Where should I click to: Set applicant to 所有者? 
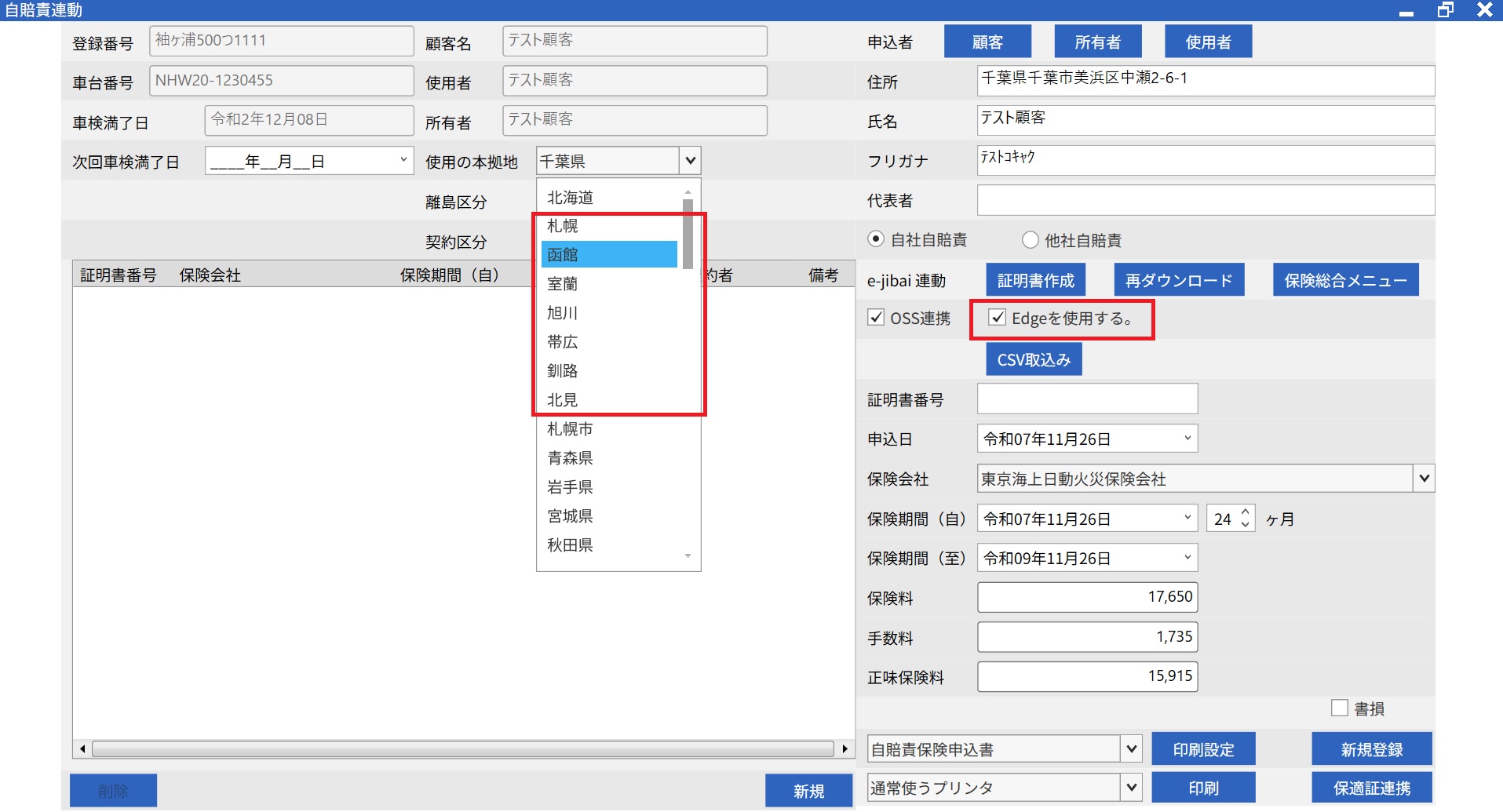pos(1097,42)
